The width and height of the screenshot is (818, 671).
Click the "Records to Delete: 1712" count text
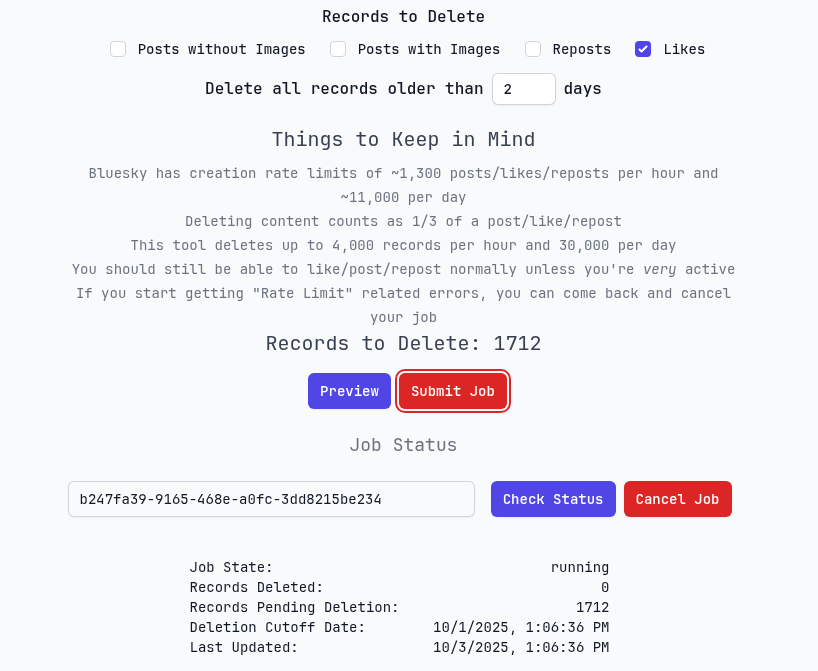[403, 343]
